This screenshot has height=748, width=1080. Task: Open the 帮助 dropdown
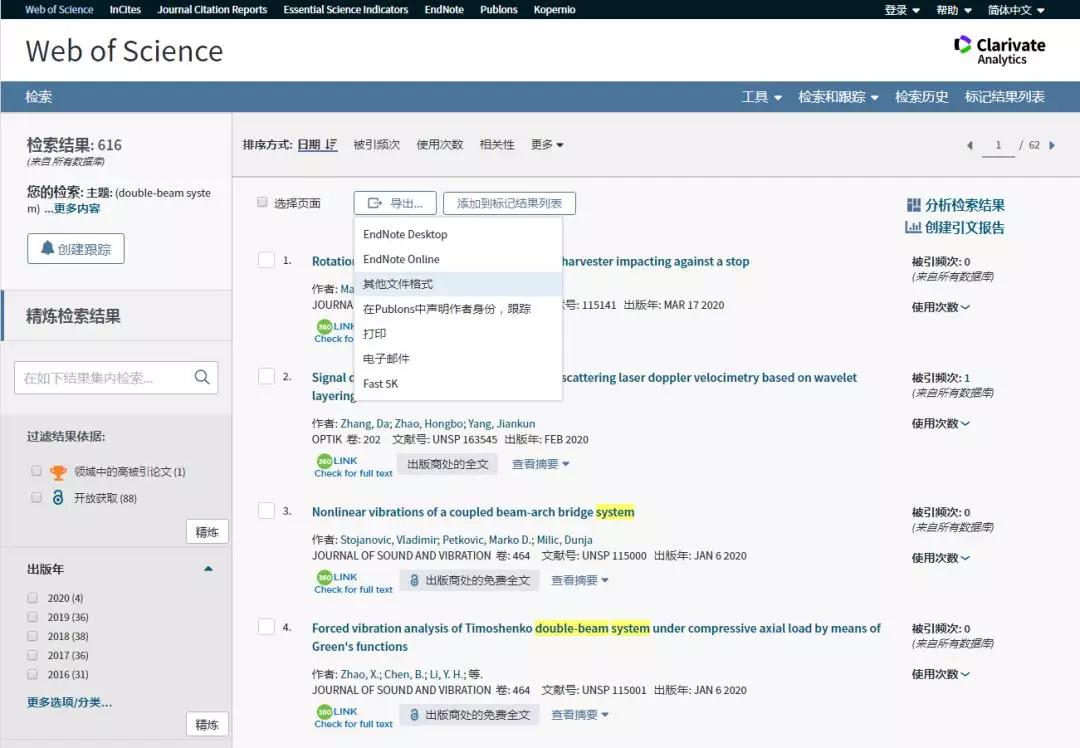[x=954, y=10]
